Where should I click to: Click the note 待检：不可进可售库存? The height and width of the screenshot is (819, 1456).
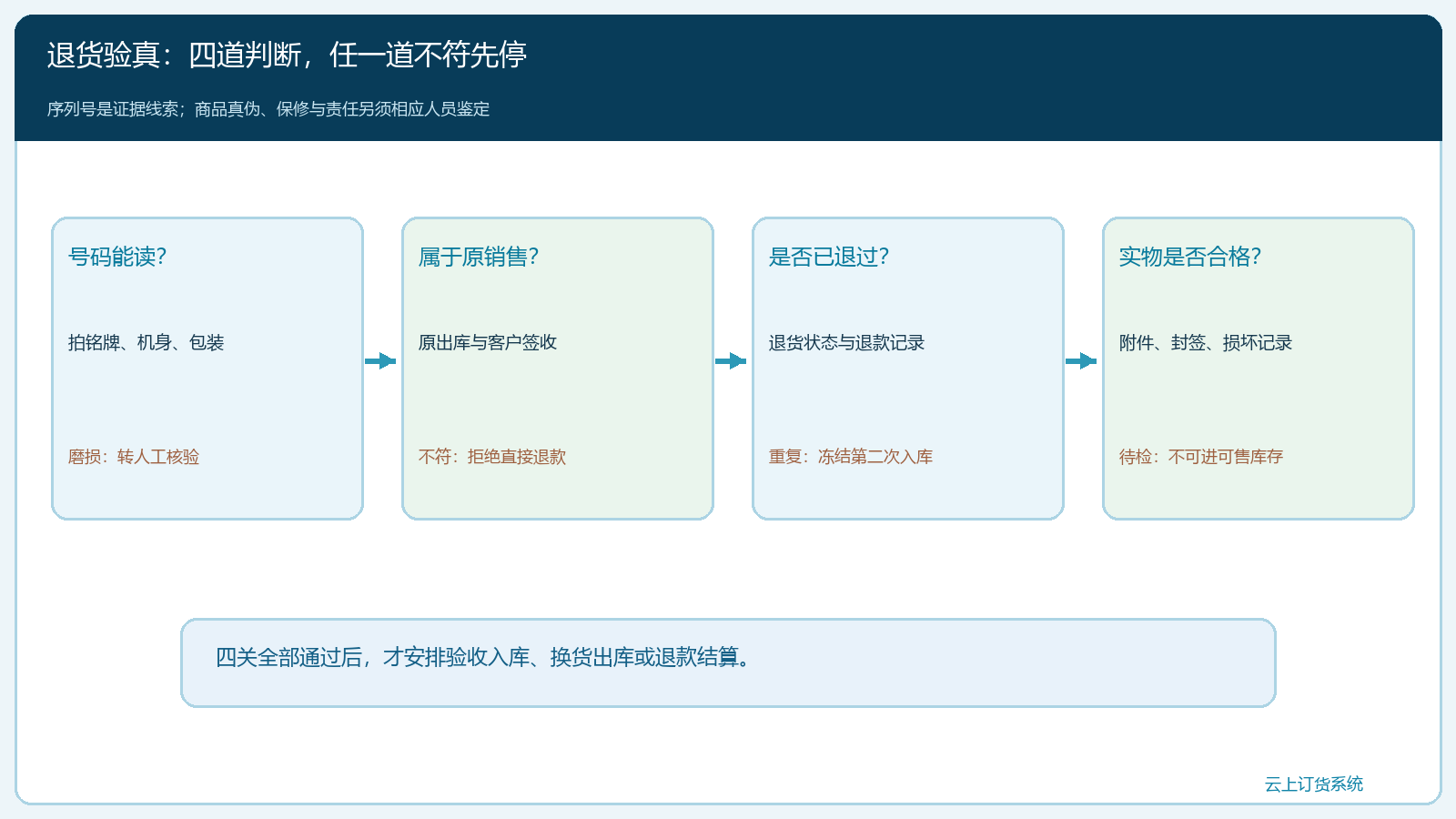[x=1201, y=456]
